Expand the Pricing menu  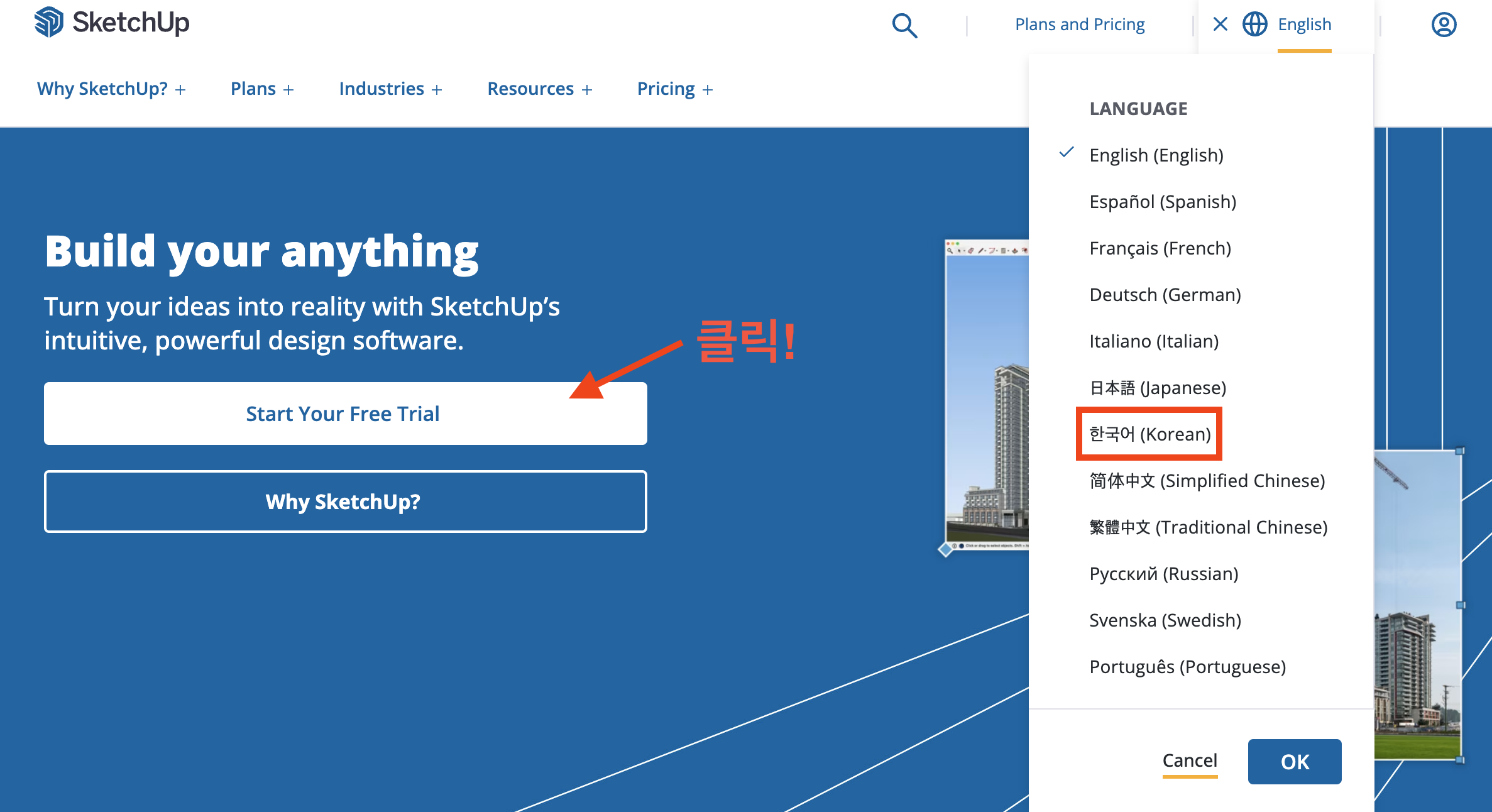click(675, 89)
